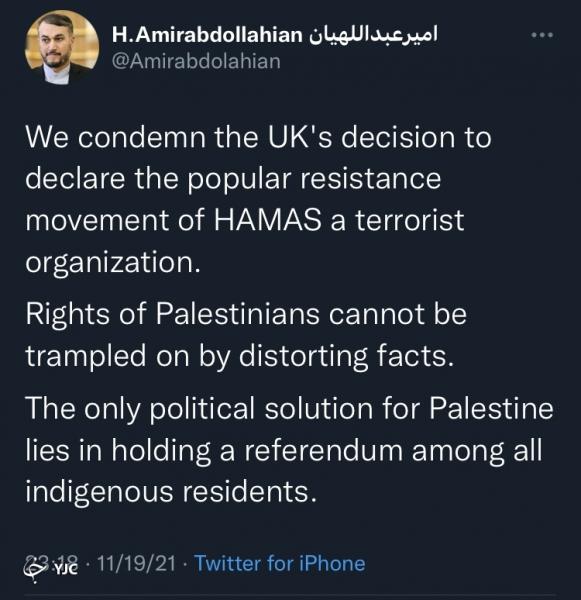Click the Persian name امیرعبداللهیان
Screen dimensions: 581x600
tap(373, 35)
